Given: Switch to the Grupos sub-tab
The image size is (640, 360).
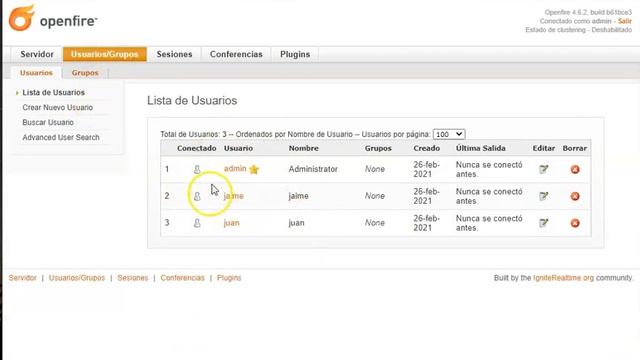Looking at the screenshot, I should (85, 73).
